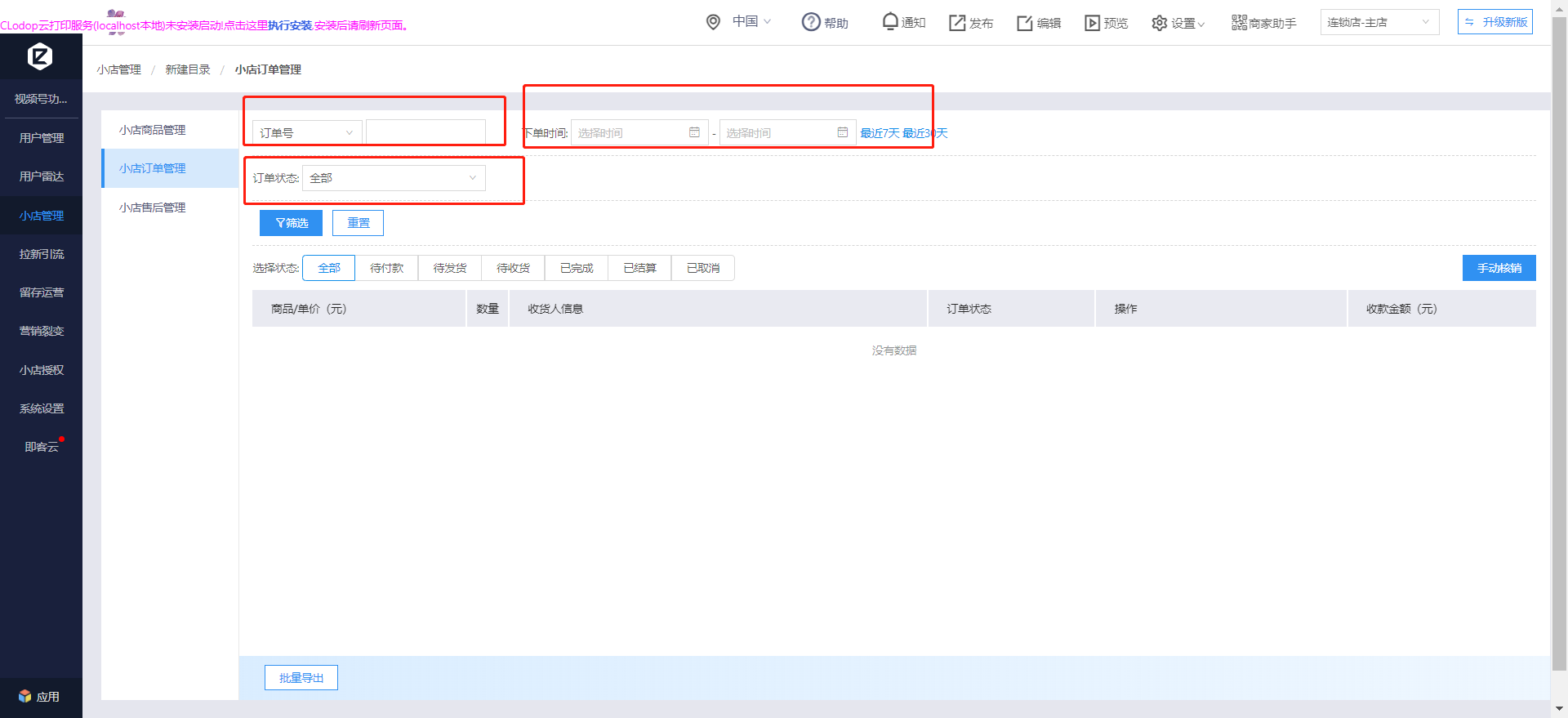Image resolution: width=1568 pixels, height=718 pixels.
Task: Click the 手动核销 button
Action: 1499,268
